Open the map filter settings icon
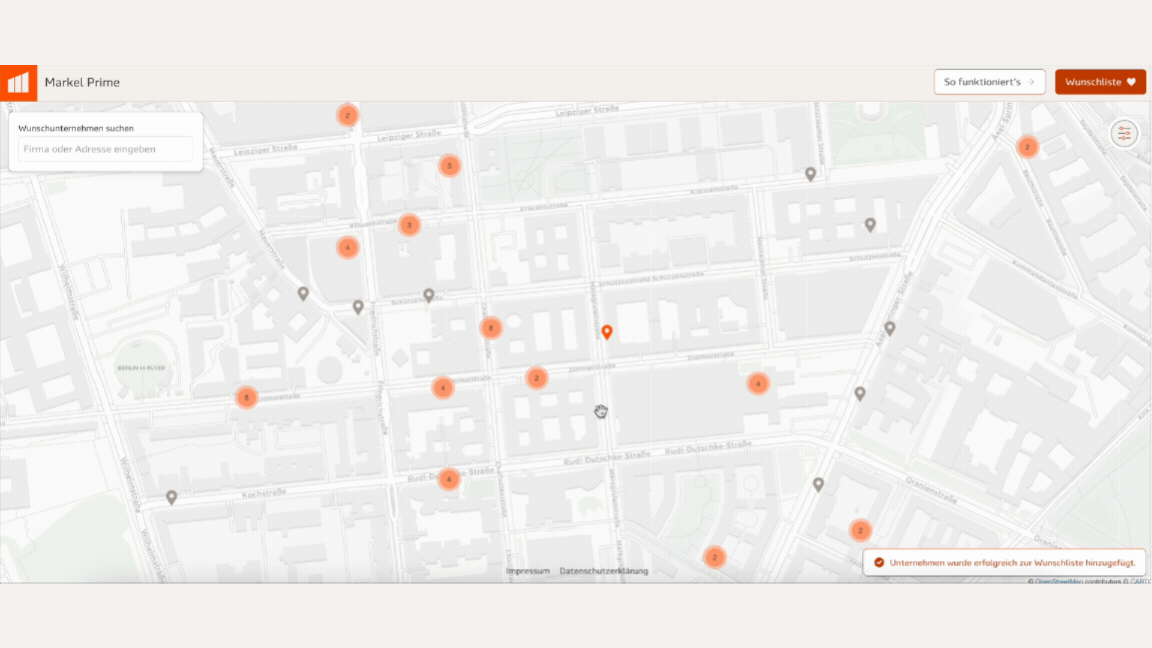The height and width of the screenshot is (648, 1152). click(x=1124, y=133)
